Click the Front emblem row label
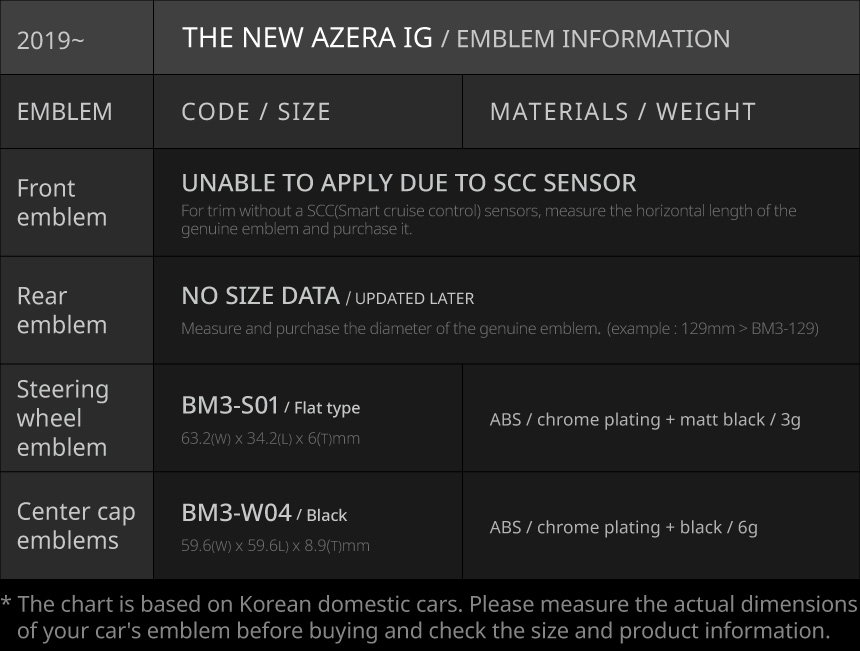The image size is (860, 651). (x=62, y=202)
